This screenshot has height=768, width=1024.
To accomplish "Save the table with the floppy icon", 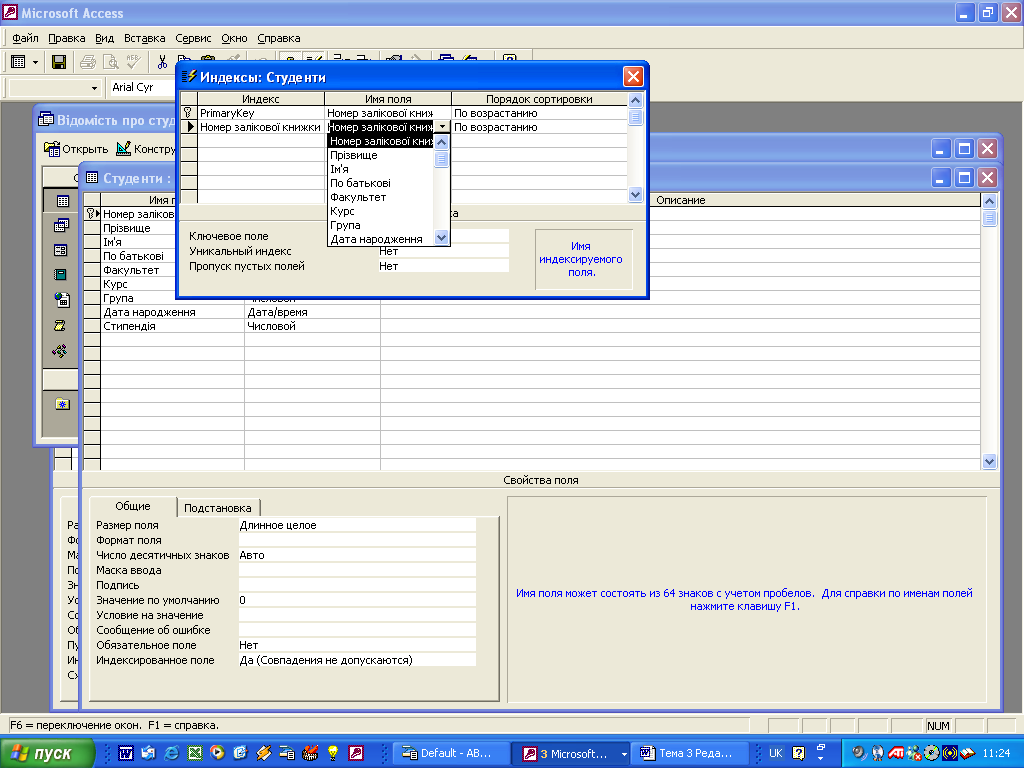I will (59, 62).
